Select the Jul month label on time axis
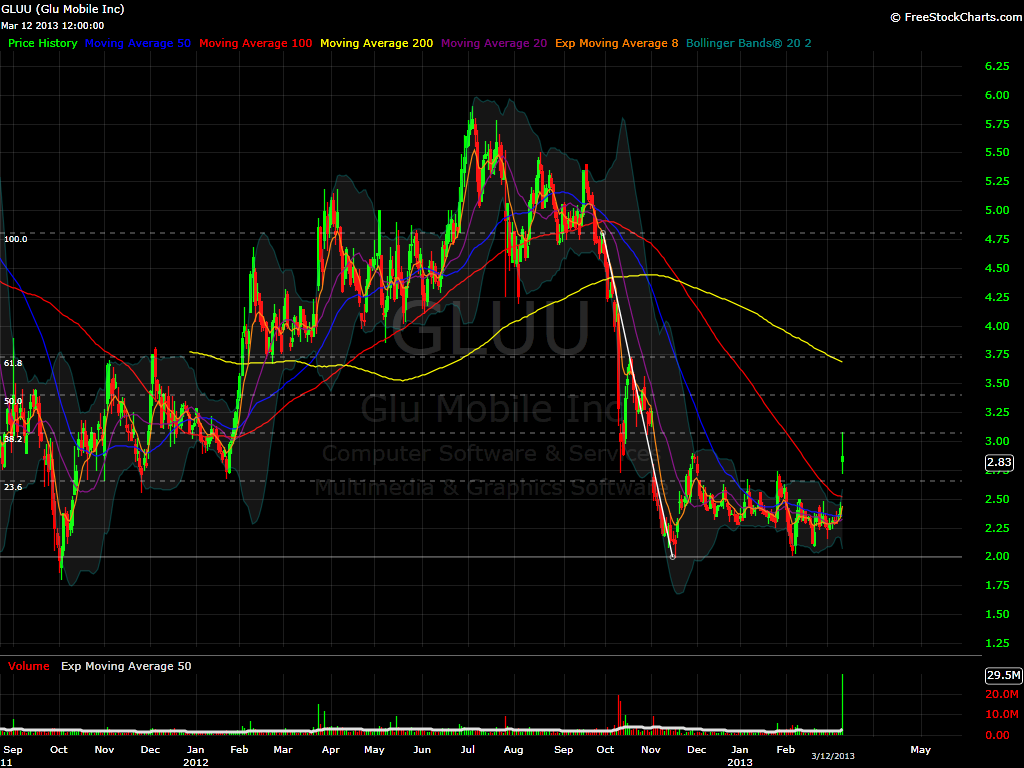Screen dimensions: 1024x768 coord(466,749)
